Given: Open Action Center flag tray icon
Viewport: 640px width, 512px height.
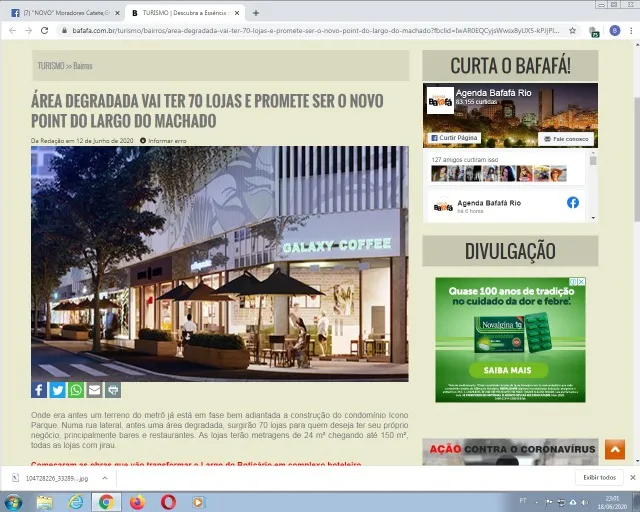Looking at the screenshot, I should [x=549, y=502].
